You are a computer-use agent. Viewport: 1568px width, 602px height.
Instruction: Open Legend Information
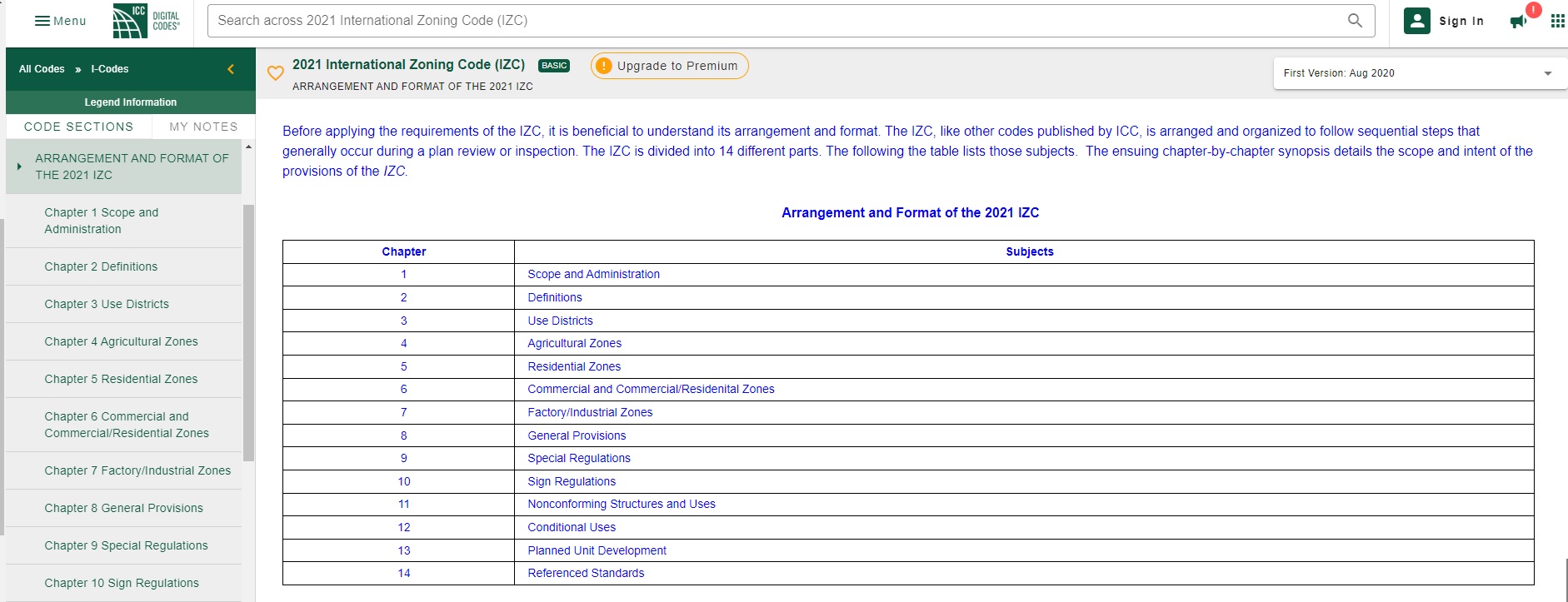130,102
